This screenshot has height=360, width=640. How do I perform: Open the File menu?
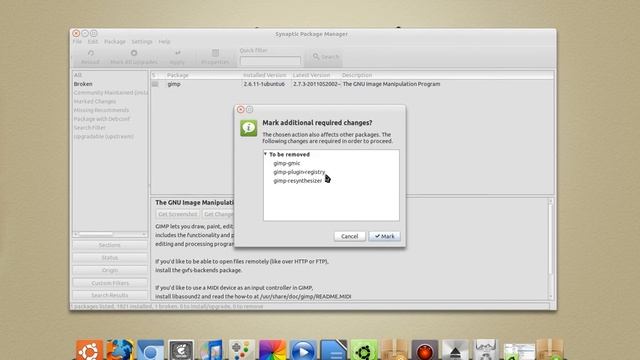pyautogui.click(x=77, y=42)
